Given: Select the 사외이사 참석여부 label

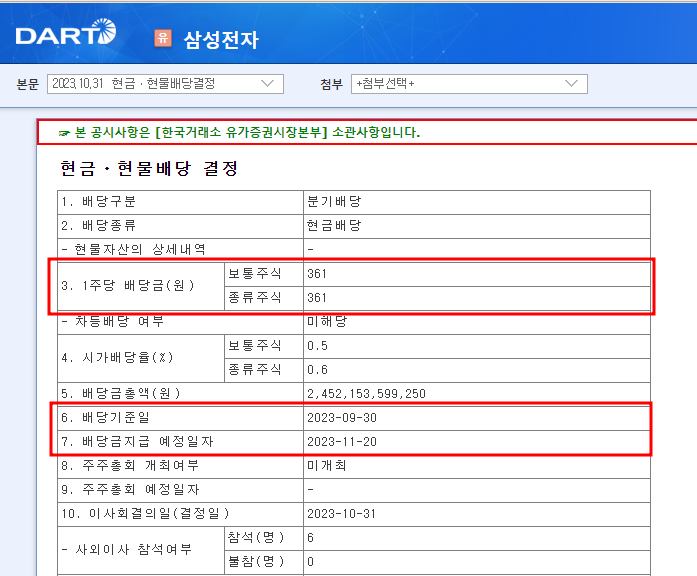Looking at the screenshot, I should click(x=127, y=549).
